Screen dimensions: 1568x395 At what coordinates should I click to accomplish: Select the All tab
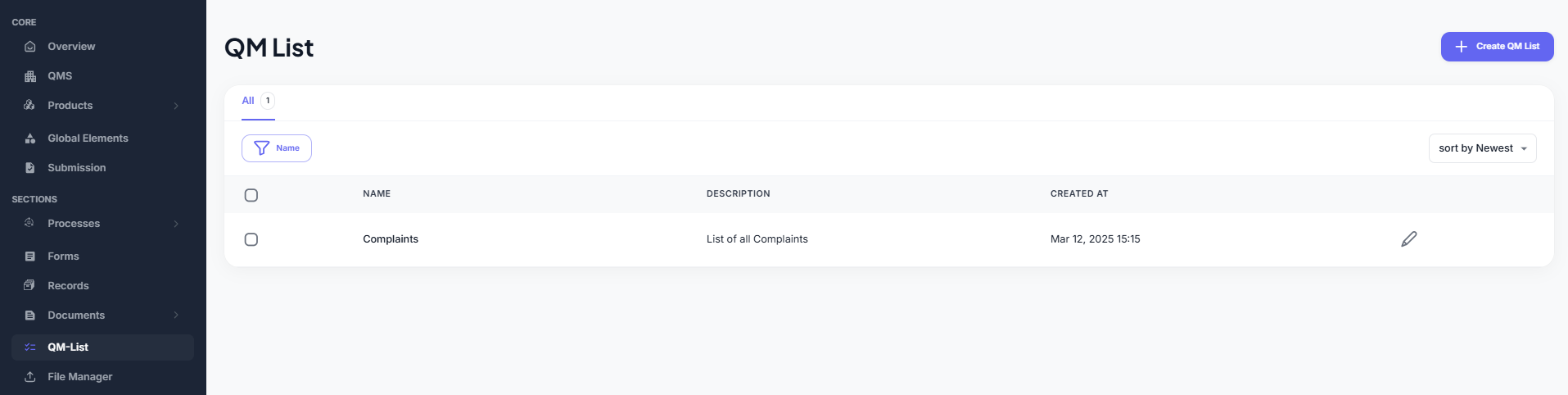pyautogui.click(x=248, y=101)
